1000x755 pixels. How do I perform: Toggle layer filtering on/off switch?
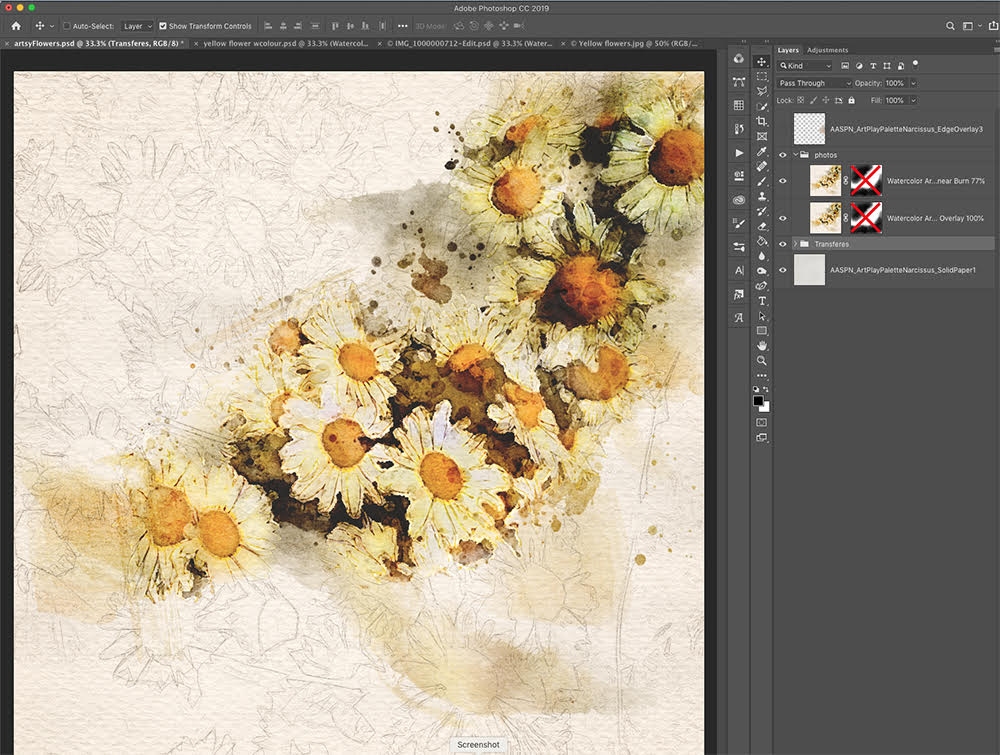click(915, 64)
